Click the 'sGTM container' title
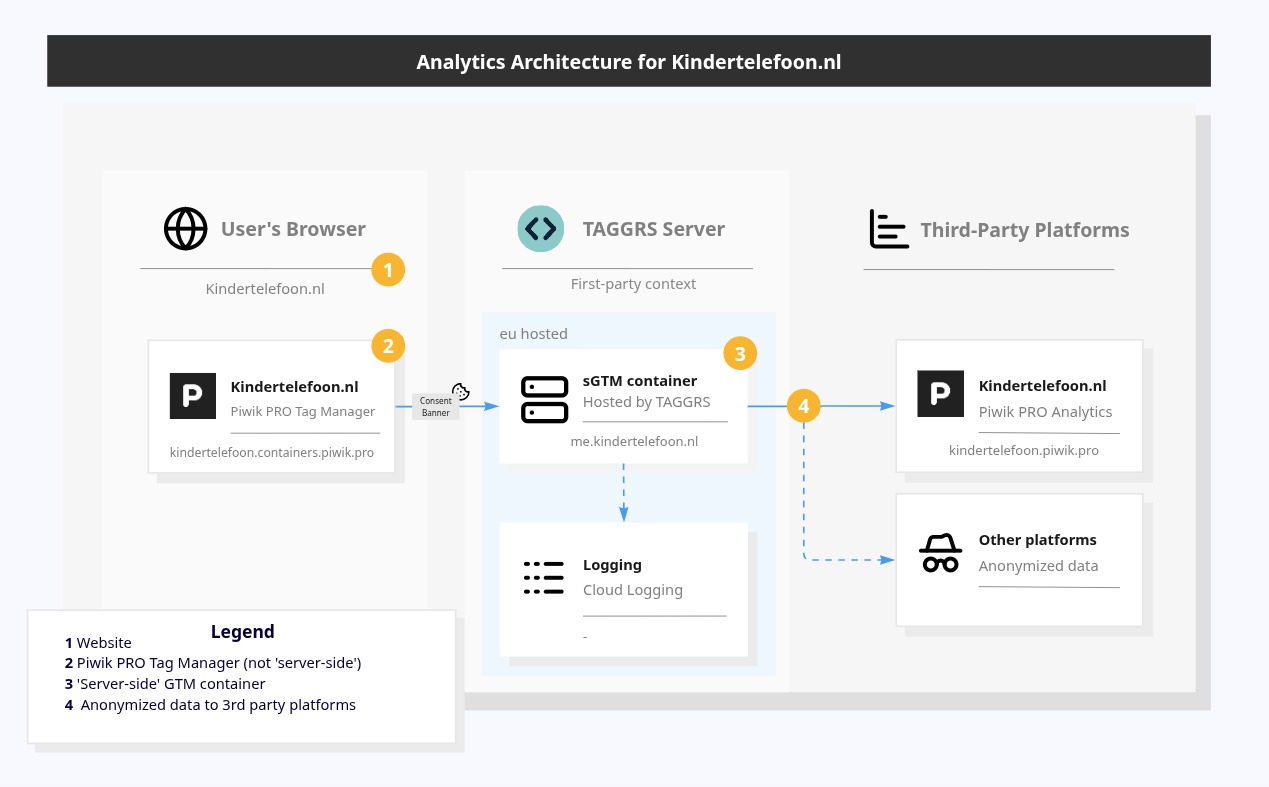The image size is (1269, 787). tap(640, 380)
